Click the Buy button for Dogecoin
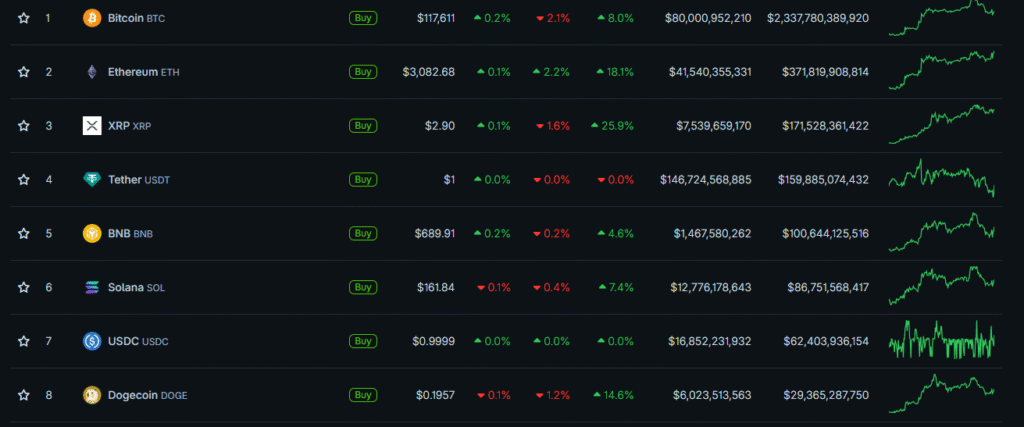Image resolution: width=1024 pixels, height=427 pixels. 363,395
